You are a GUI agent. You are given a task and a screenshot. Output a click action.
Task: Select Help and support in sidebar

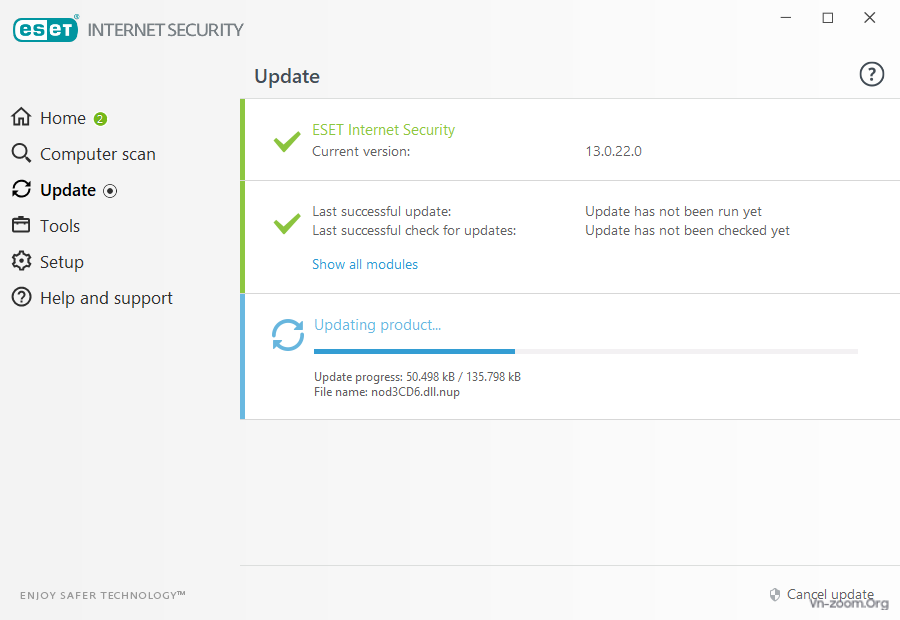106,298
